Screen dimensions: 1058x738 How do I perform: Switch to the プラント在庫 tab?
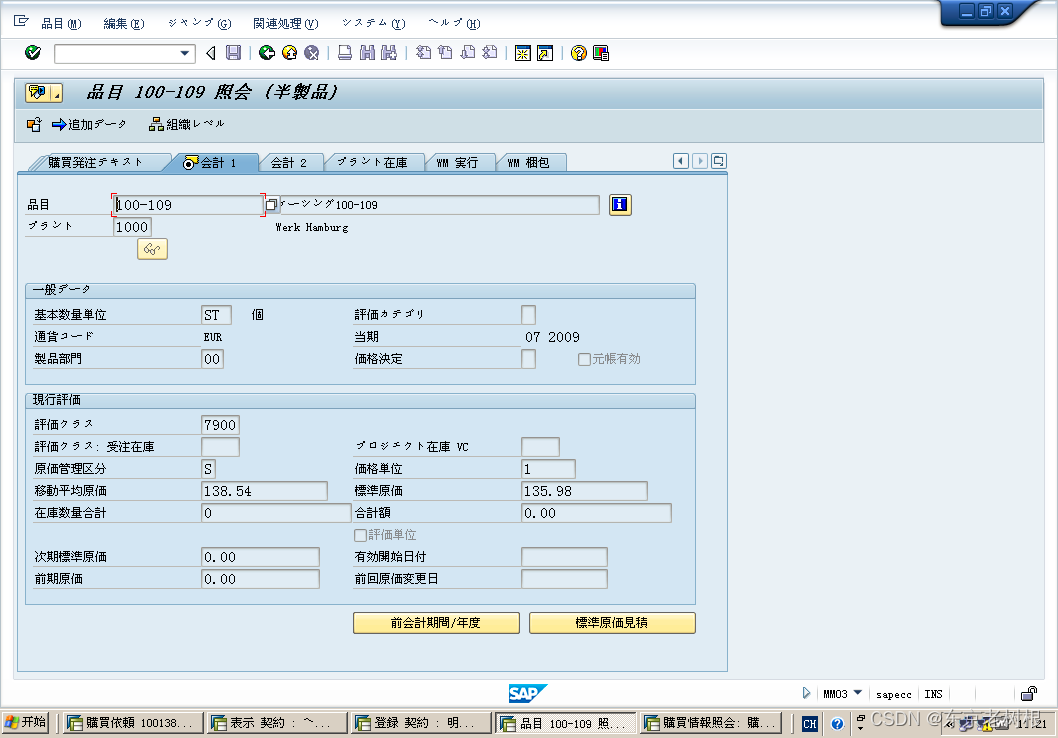[x=372, y=163]
